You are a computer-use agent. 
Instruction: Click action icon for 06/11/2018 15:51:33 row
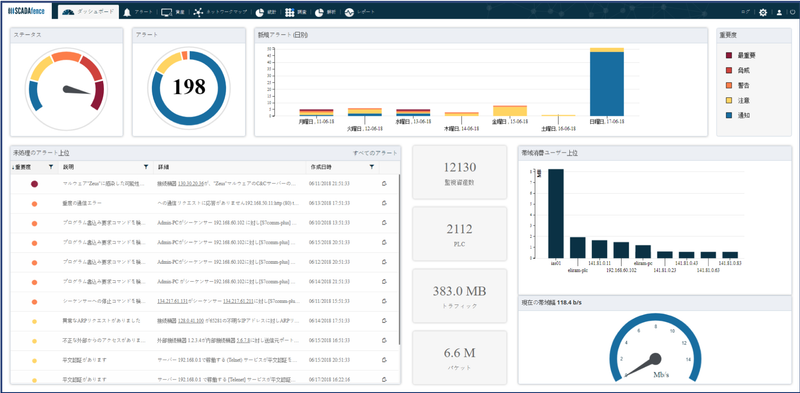tap(385, 302)
